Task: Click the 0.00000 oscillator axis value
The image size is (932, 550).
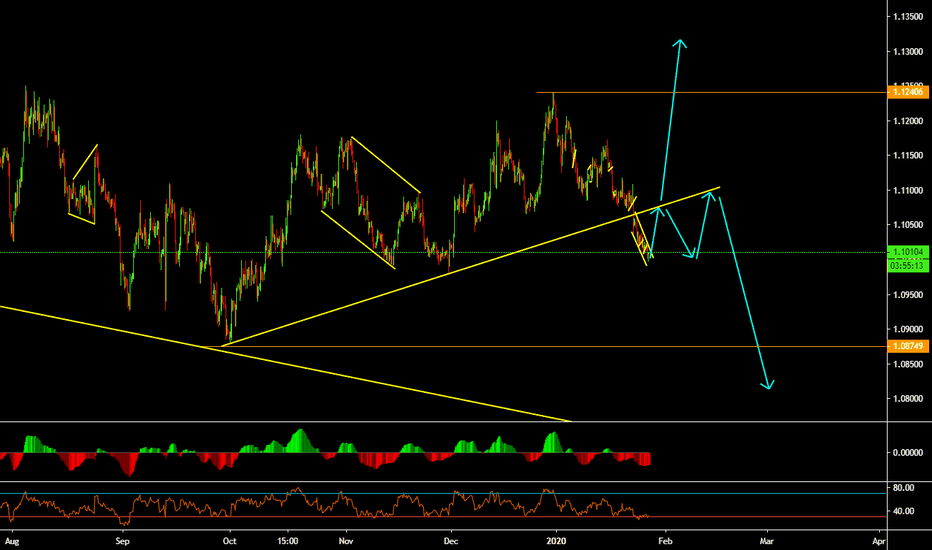Action: coord(908,452)
